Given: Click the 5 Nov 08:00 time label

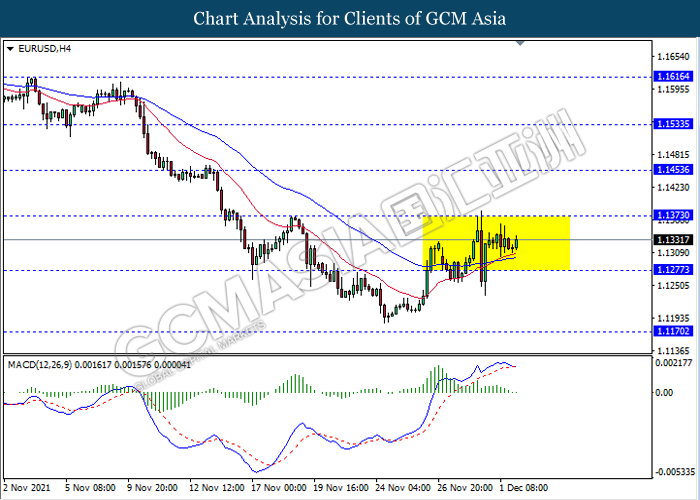Looking at the screenshot, I should (91, 488).
